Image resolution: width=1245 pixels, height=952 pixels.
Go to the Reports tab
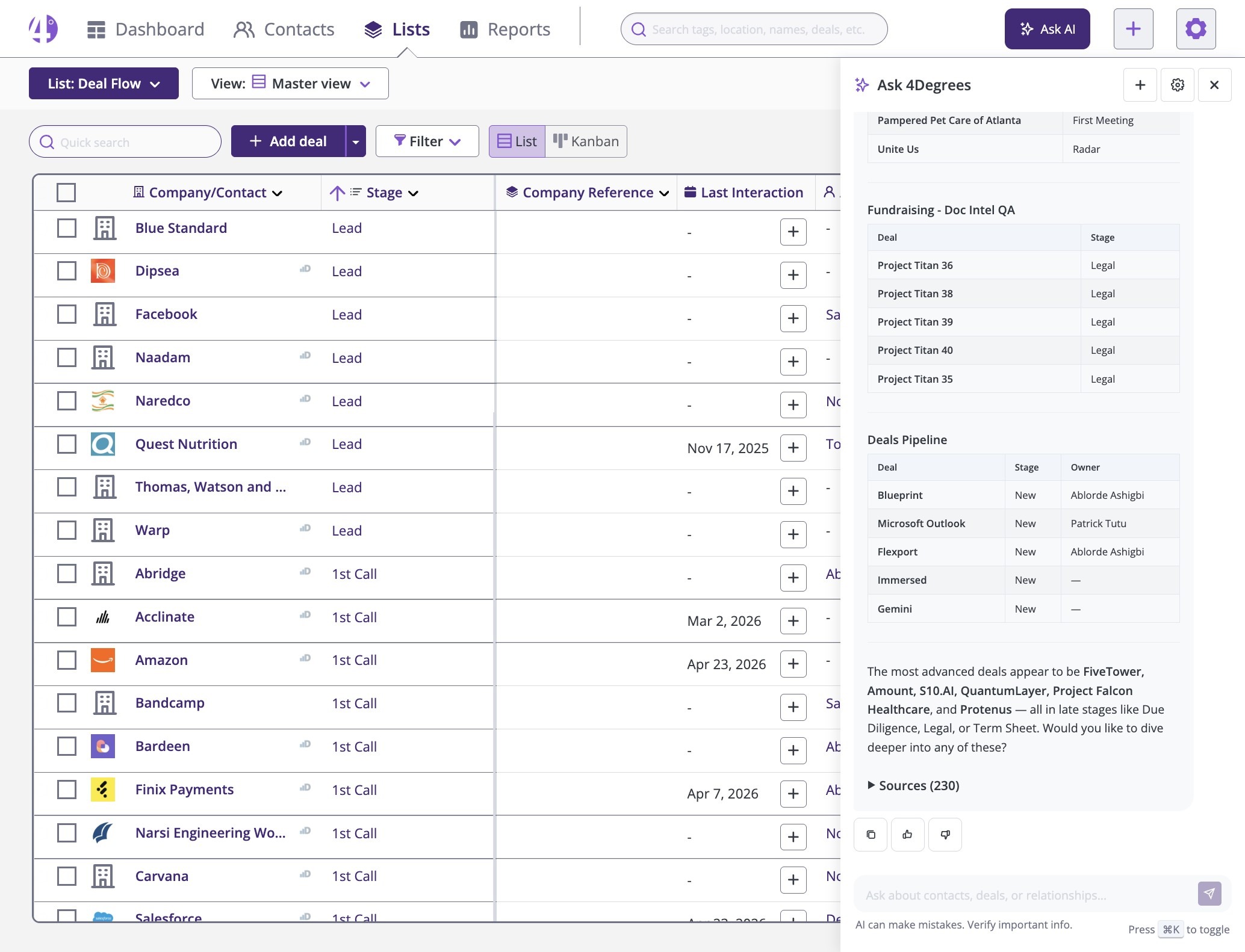(x=505, y=29)
